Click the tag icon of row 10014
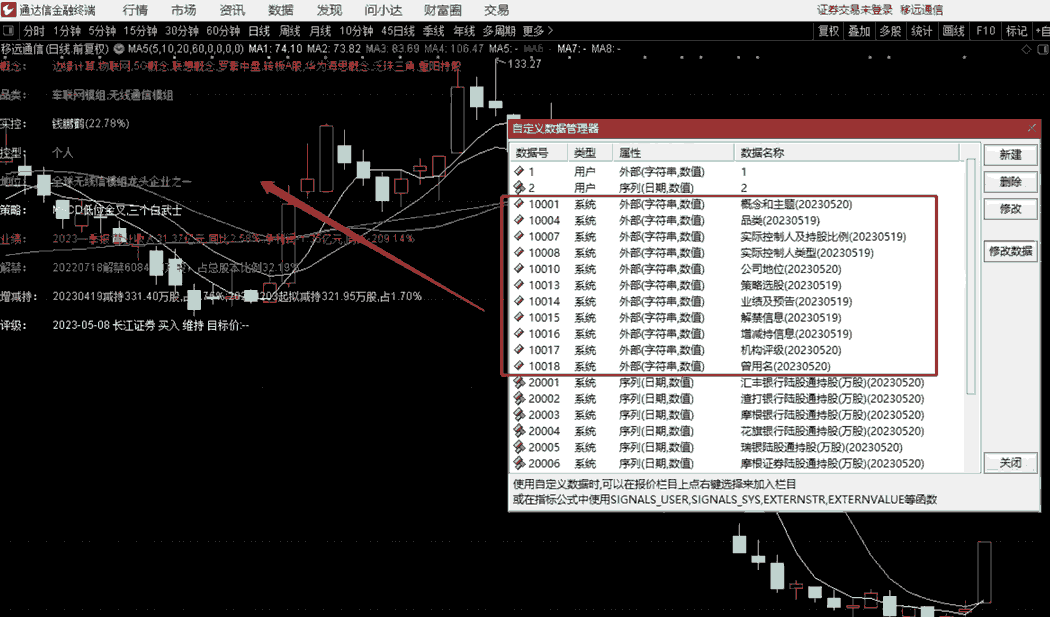 coord(519,301)
